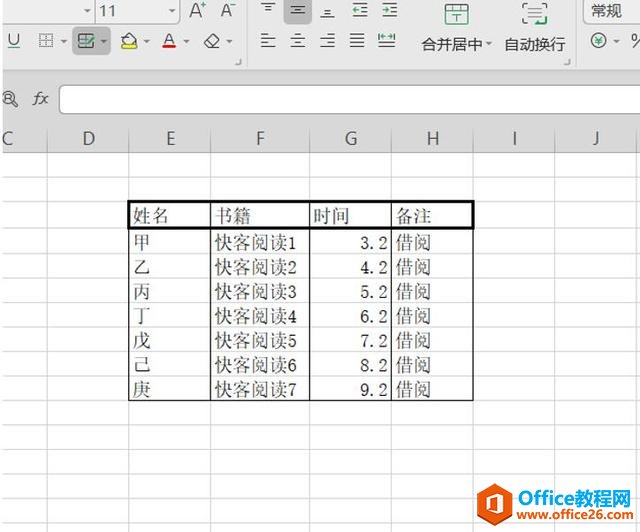Screen dimensions: 640x532
Task: Select column G header
Action: pos(351,139)
